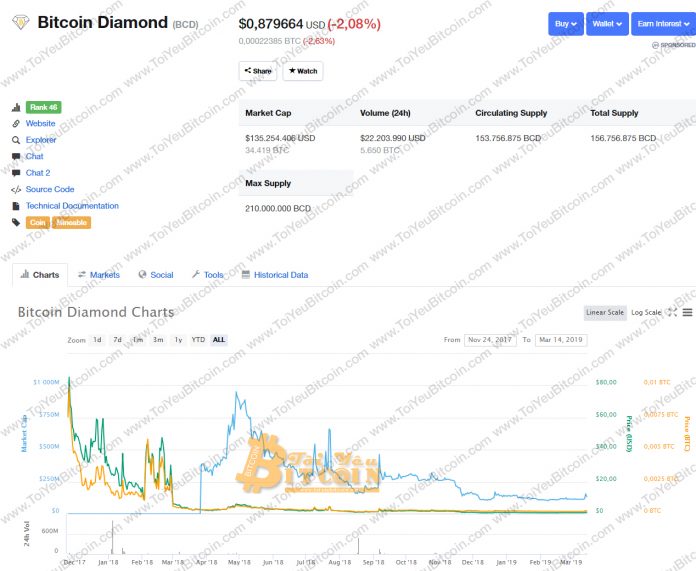The height and width of the screenshot is (571, 696).
Task: Click the Watch star button
Action: tap(303, 71)
